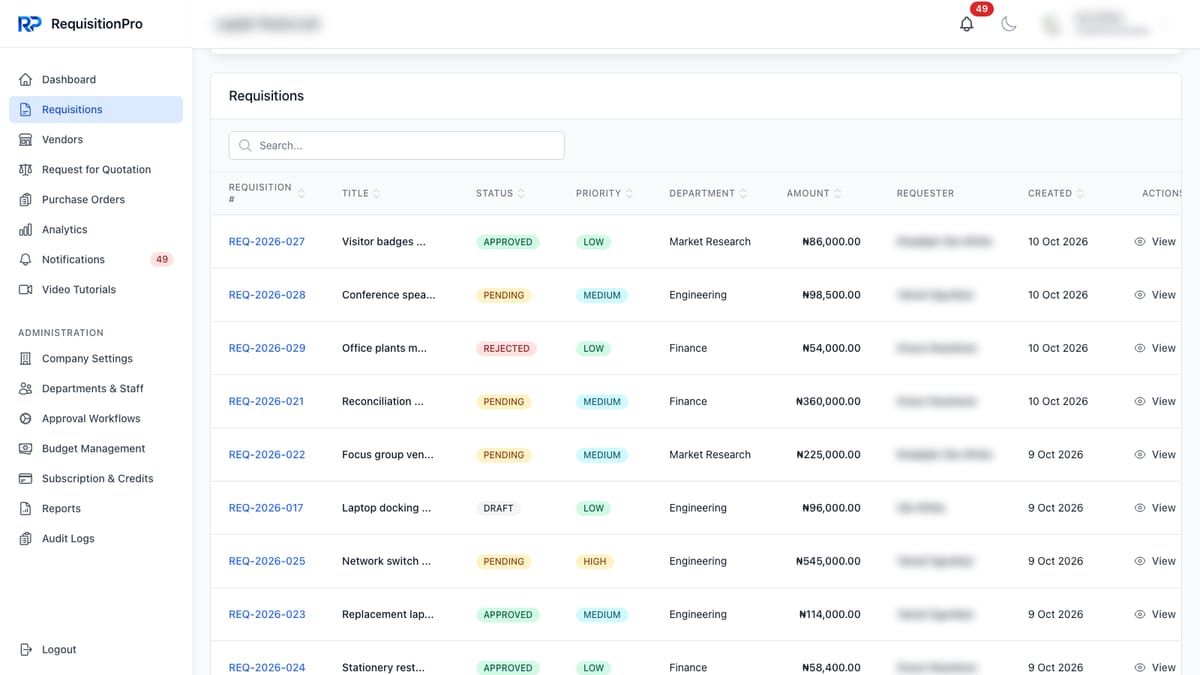
Task: Open Request for Quotation section
Action: 96,170
